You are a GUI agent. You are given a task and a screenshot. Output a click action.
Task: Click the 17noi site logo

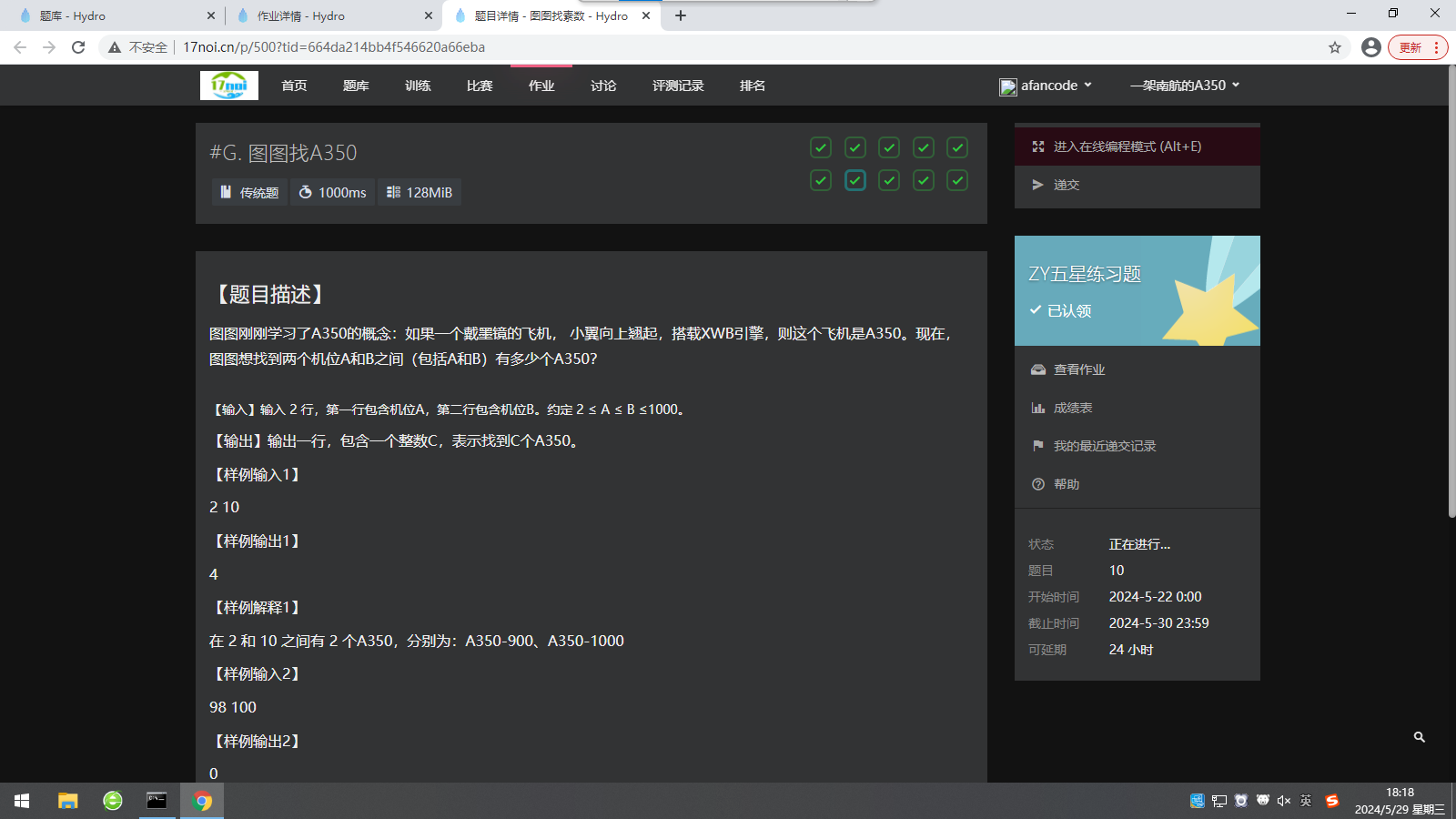click(x=229, y=86)
